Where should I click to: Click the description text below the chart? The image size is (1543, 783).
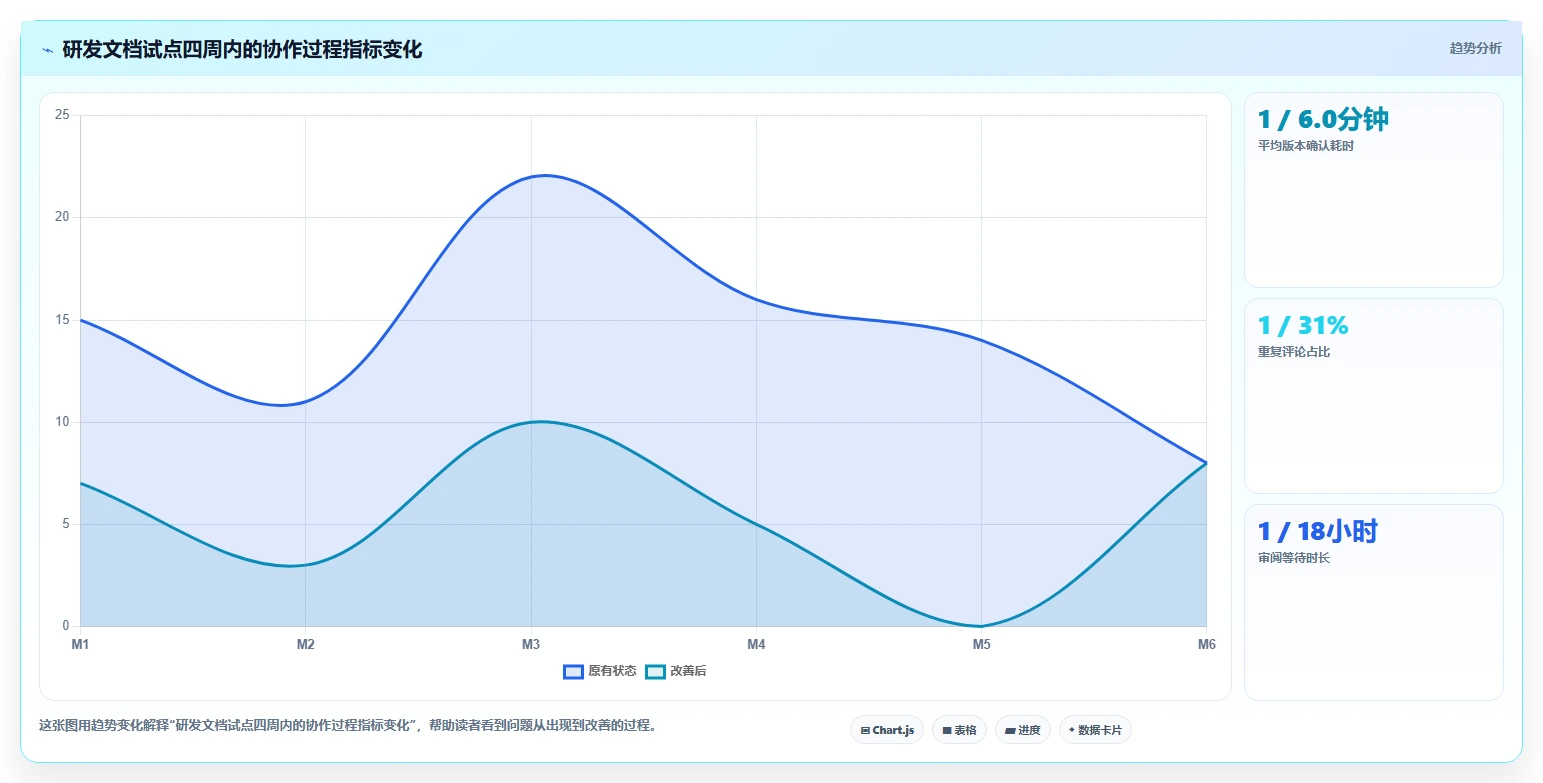point(347,726)
